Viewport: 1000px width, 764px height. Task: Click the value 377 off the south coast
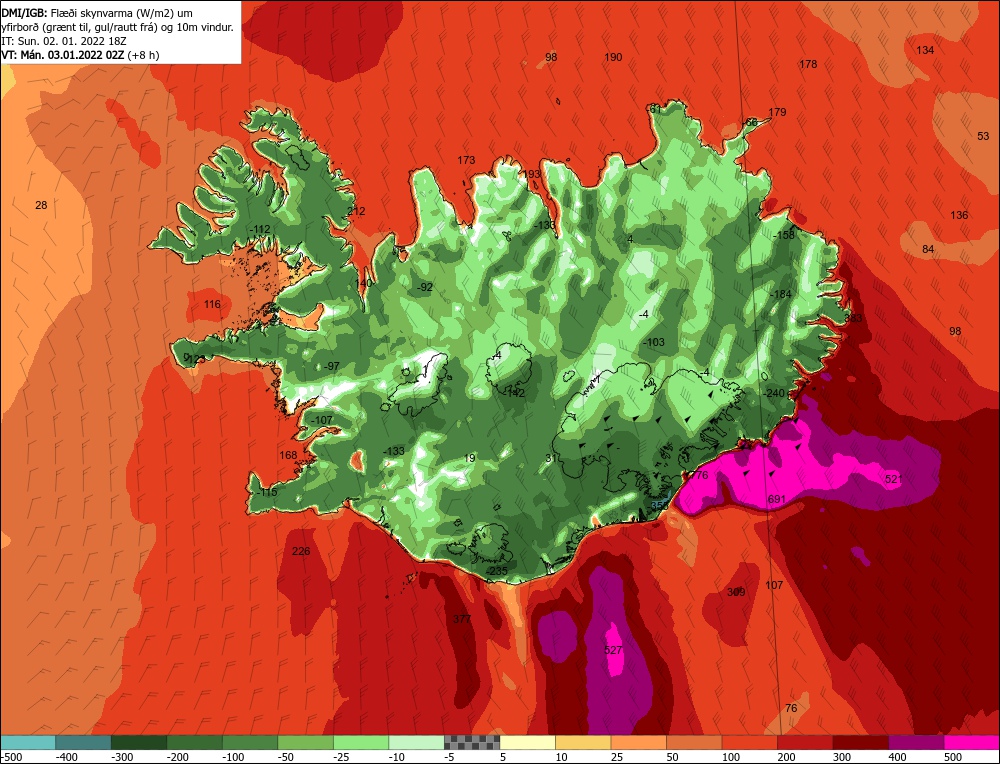click(x=462, y=619)
